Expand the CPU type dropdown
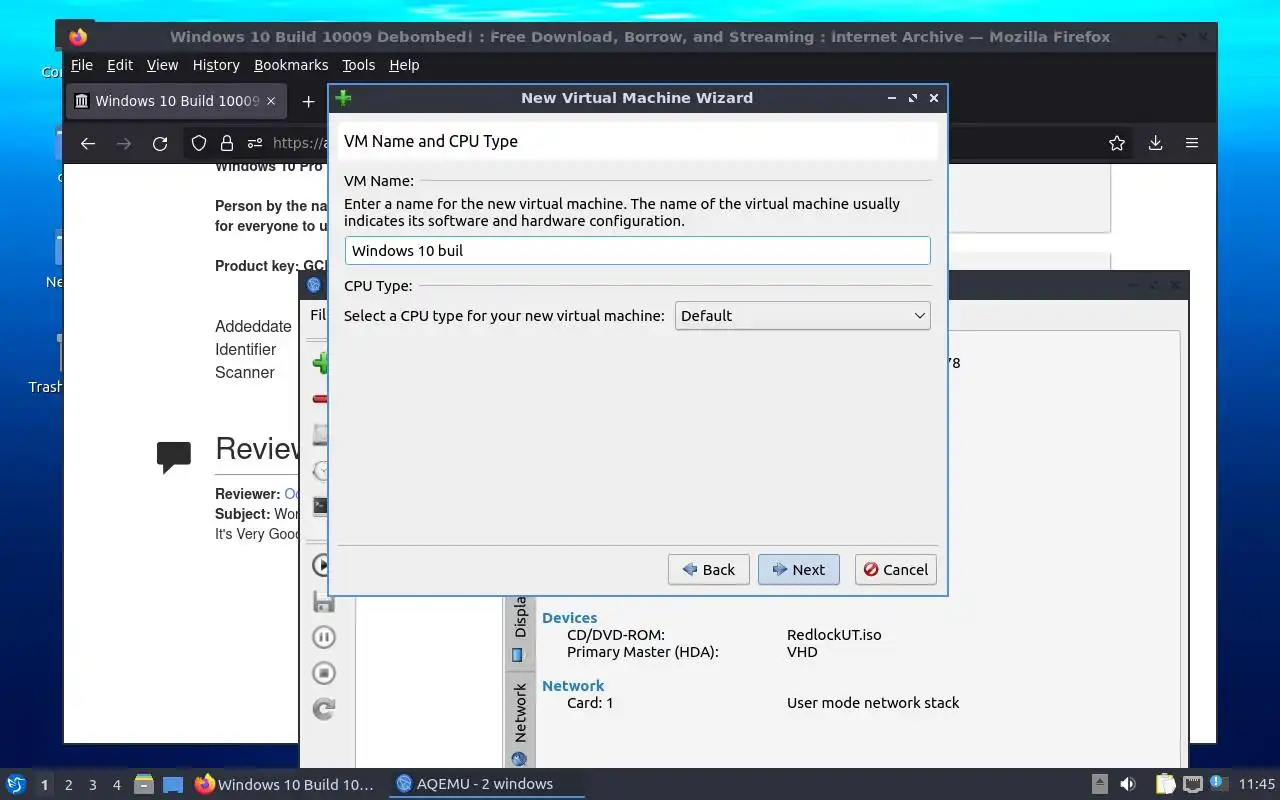 point(802,316)
